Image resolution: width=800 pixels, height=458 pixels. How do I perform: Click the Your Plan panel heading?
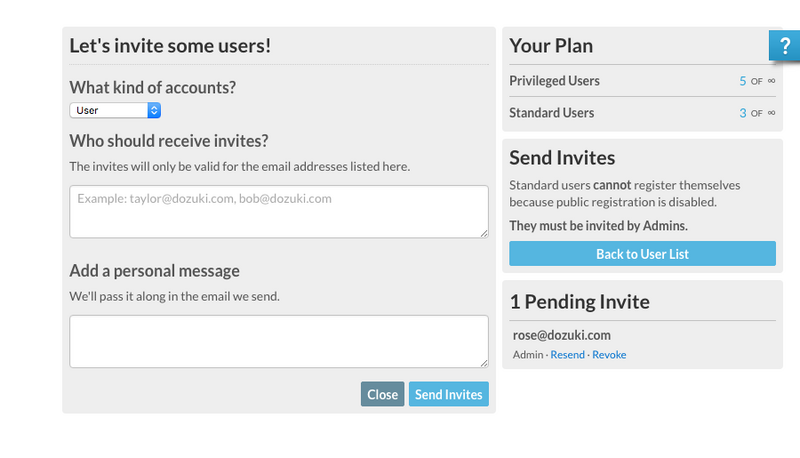coord(551,45)
